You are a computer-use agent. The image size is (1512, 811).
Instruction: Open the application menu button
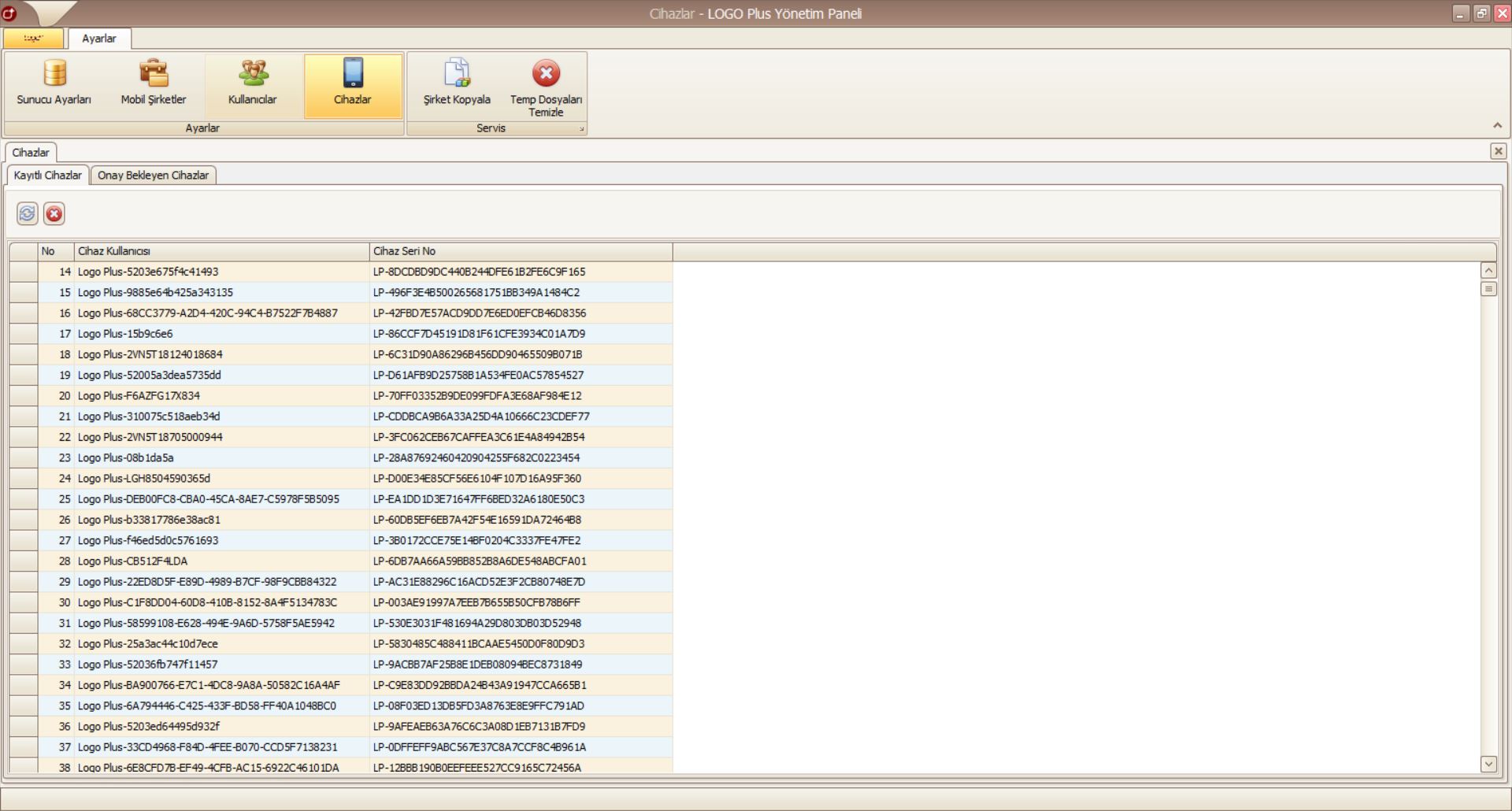coord(33,38)
